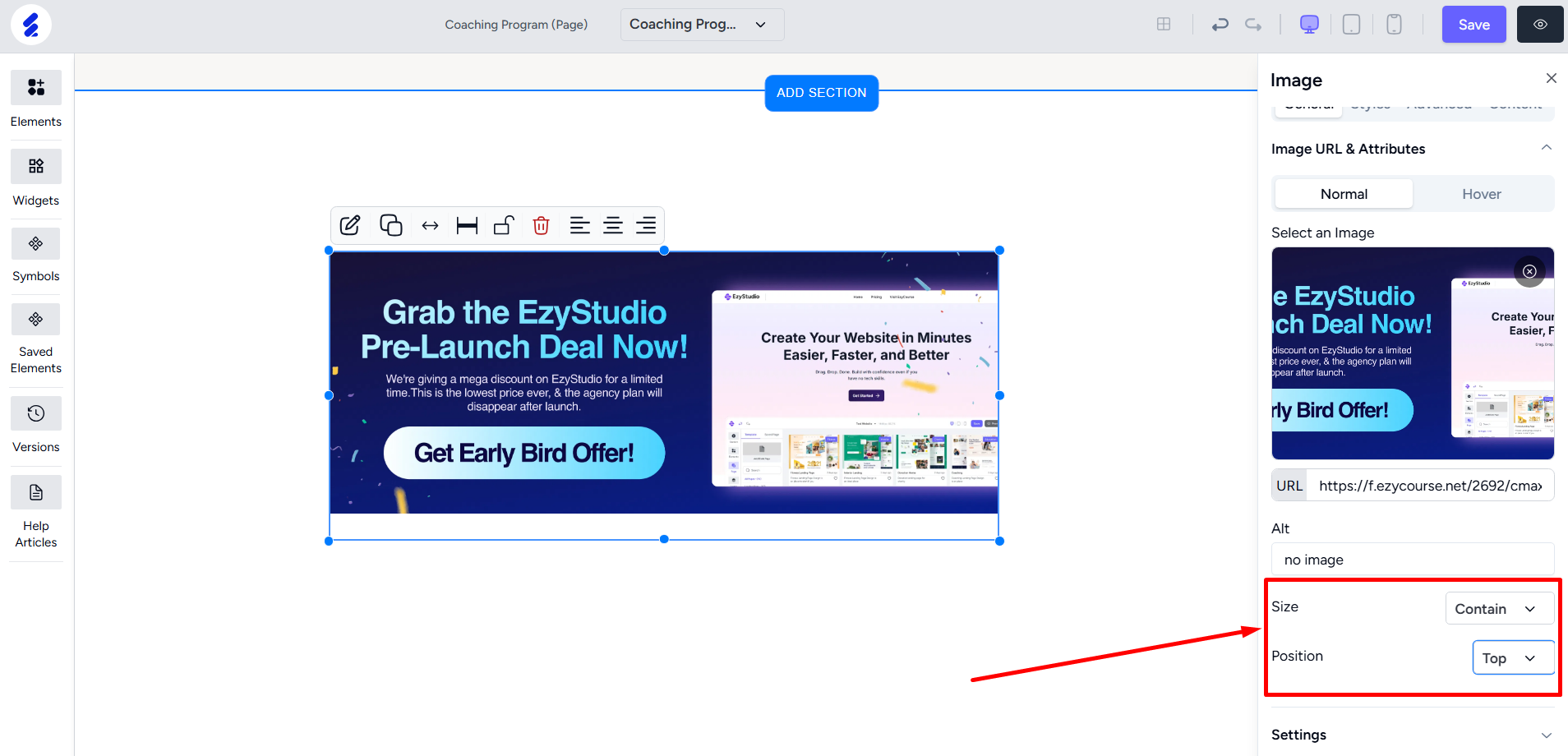This screenshot has height=756, width=1568.
Task: Open the Coaching Prog... page dropdown
Action: pos(703,25)
